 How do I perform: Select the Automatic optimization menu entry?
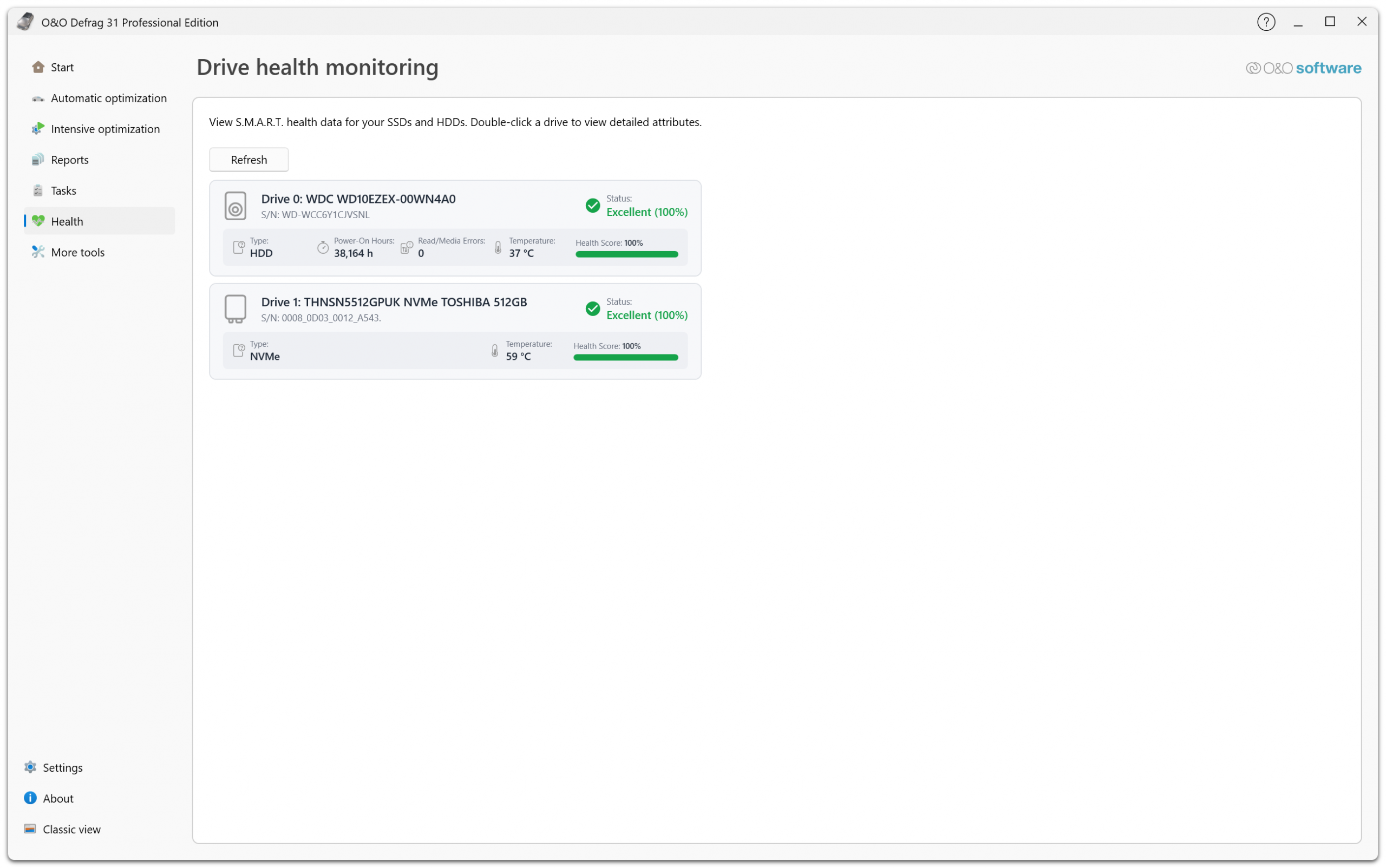109,98
